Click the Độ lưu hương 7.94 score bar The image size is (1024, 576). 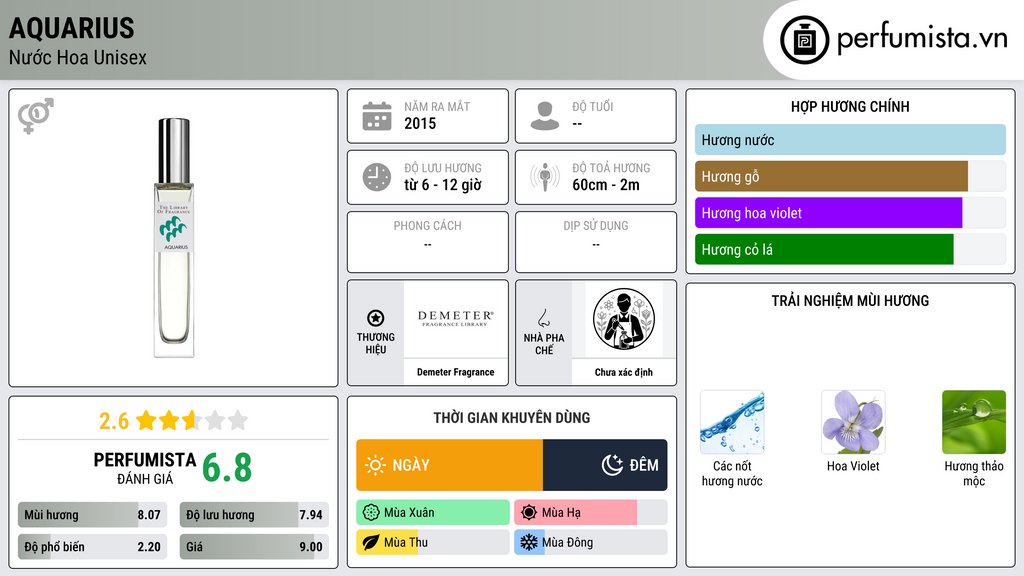tap(254, 515)
